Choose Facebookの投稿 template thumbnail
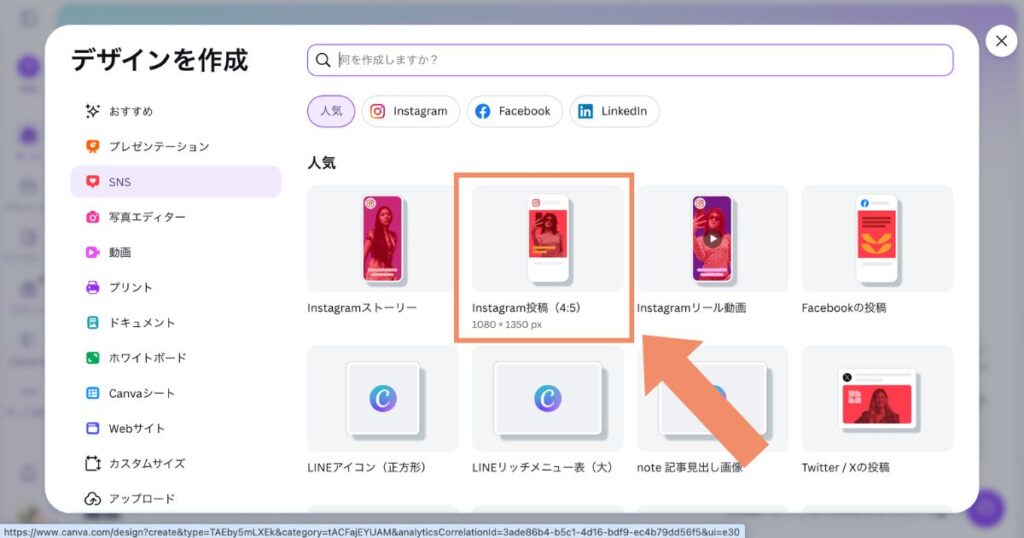The image size is (1024, 538). click(877, 238)
